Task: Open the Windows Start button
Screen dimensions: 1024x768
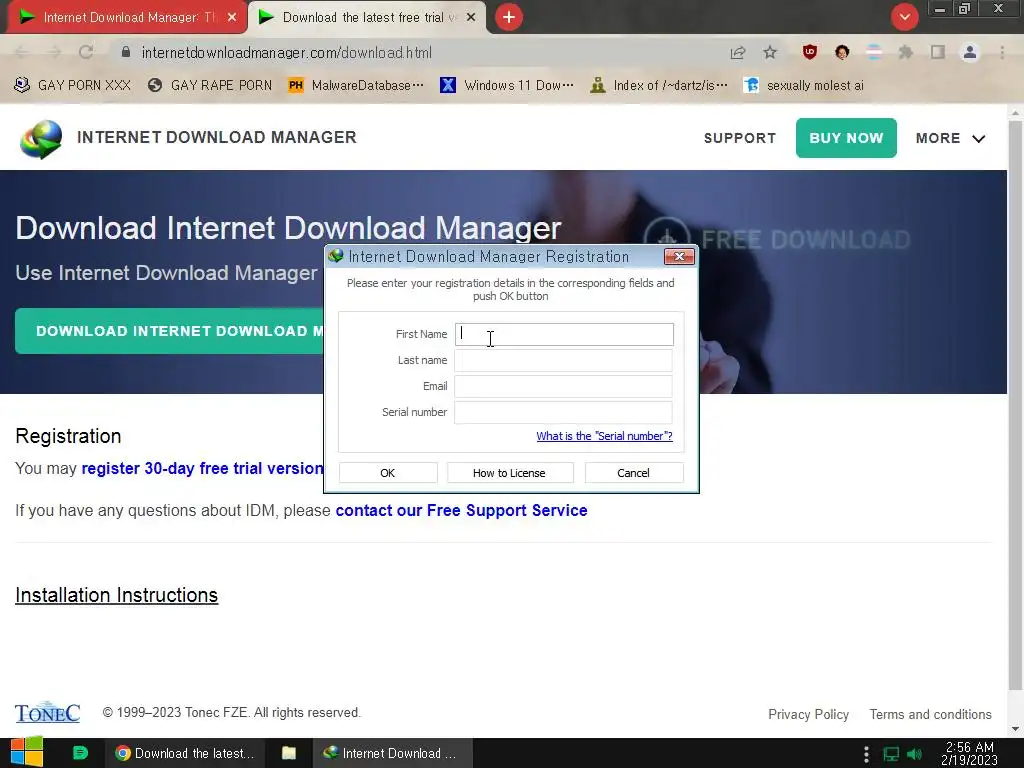Action: coord(27,753)
